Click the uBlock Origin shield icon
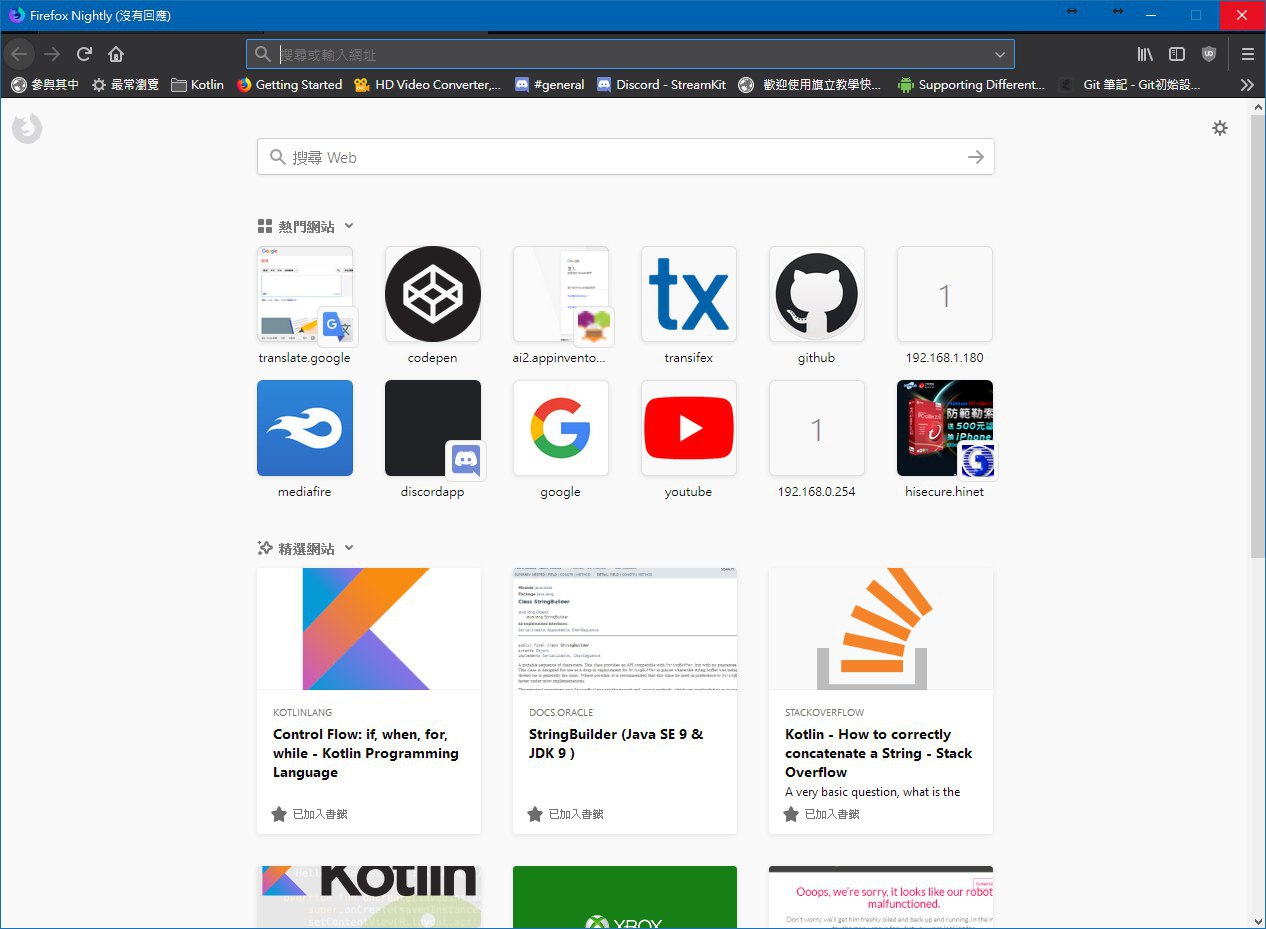 click(x=1209, y=54)
